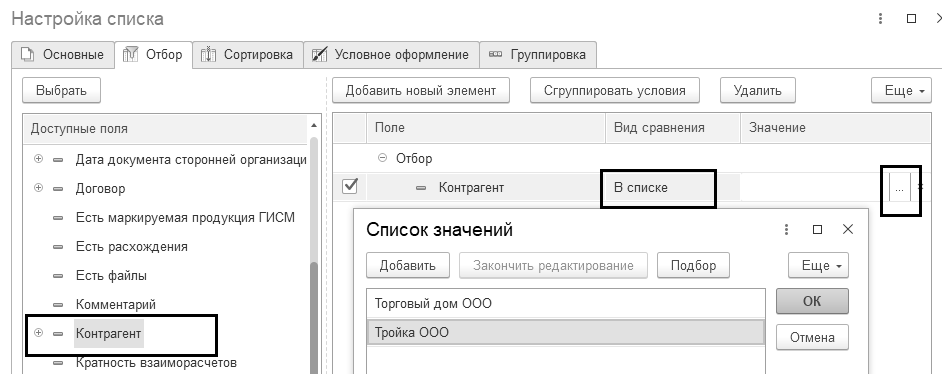Maximize the Список значений dialog
Viewport: 942px width, 374px height.
817,229
